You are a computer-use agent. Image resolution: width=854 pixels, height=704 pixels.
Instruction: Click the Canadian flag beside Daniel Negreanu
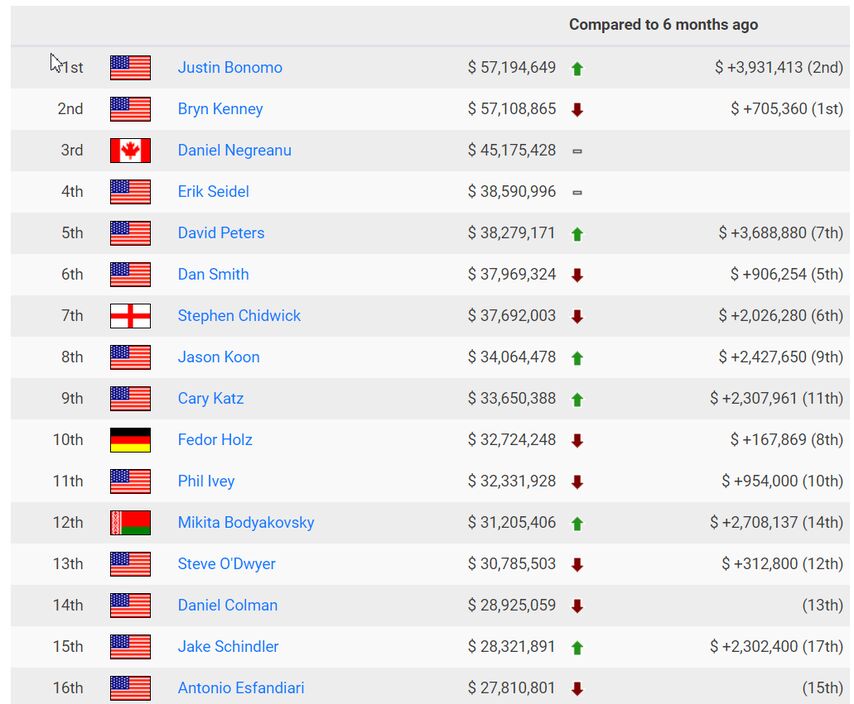pyautogui.click(x=130, y=151)
